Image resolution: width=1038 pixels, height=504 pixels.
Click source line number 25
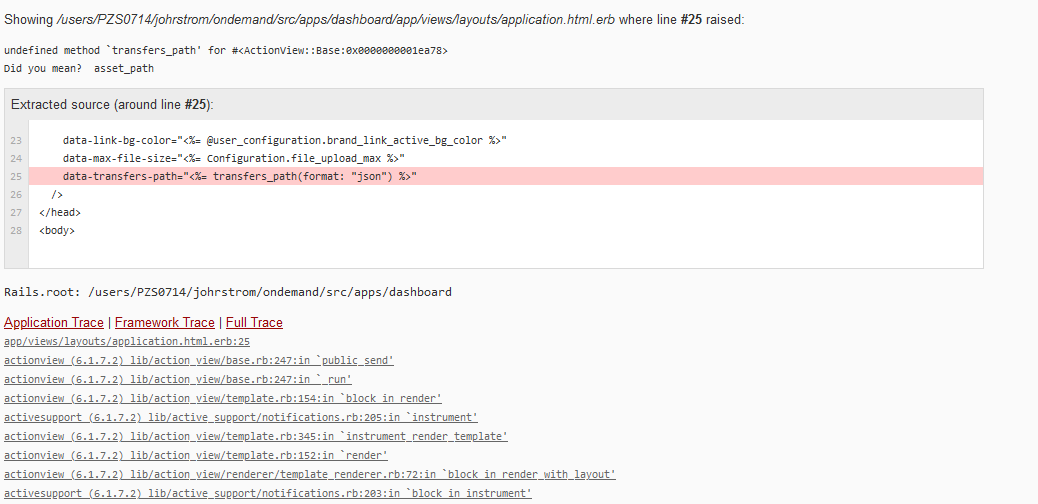point(16,176)
